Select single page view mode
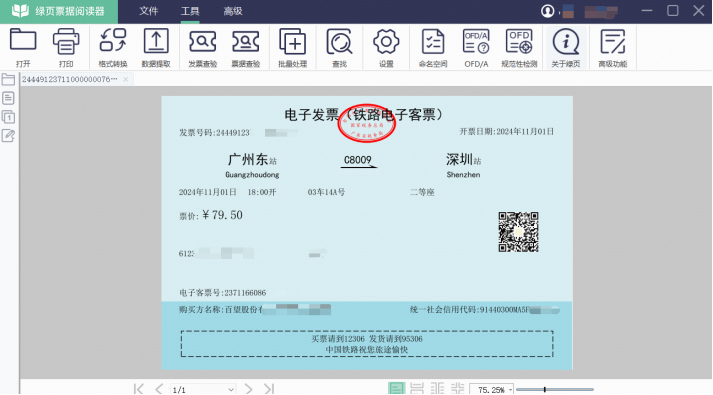The width and height of the screenshot is (713, 395). (x=396, y=389)
